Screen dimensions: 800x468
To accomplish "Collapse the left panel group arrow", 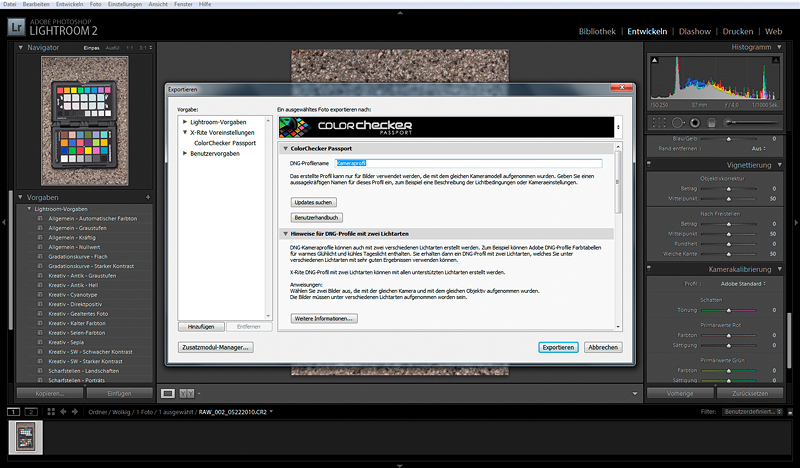I will [x=4, y=222].
